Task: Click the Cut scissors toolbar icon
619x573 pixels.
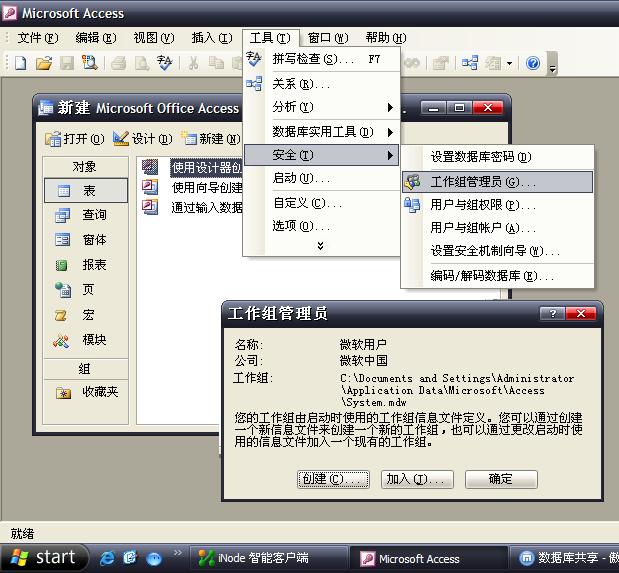Action: (193, 63)
